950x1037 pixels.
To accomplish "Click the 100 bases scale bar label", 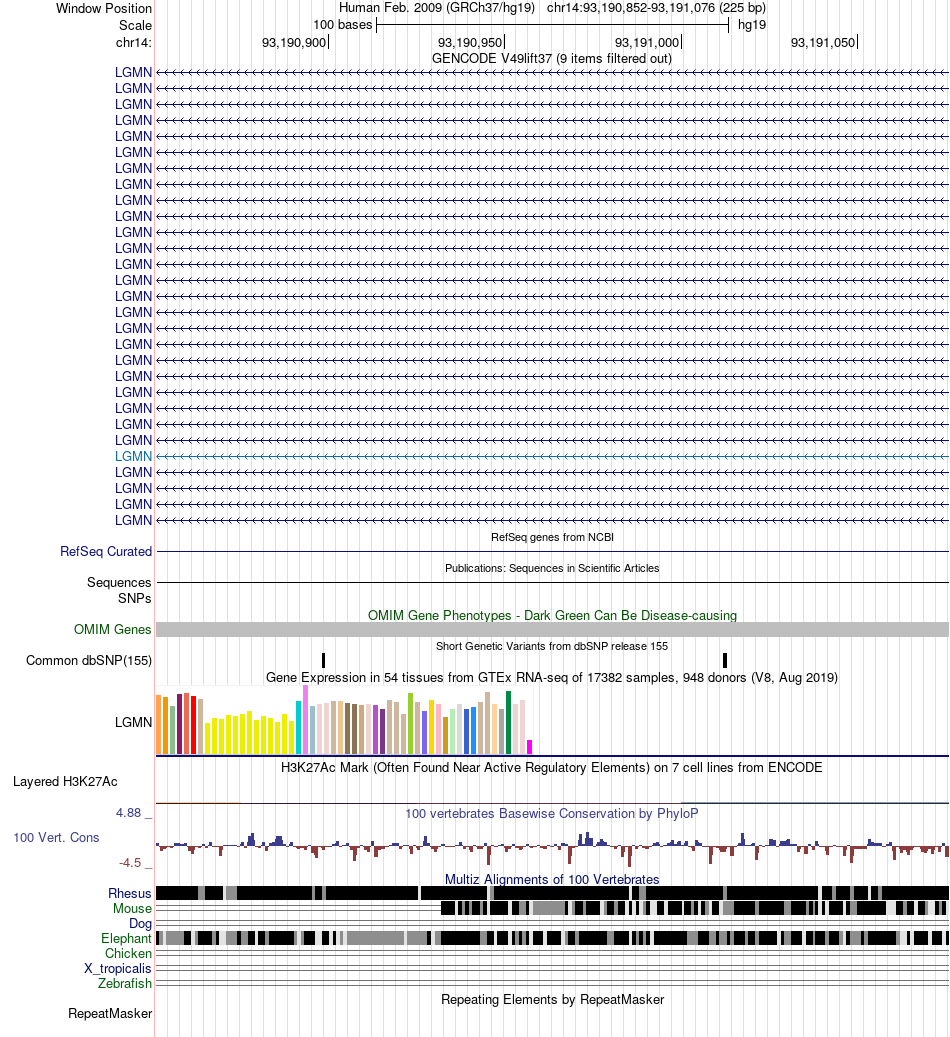I will click(x=343, y=24).
